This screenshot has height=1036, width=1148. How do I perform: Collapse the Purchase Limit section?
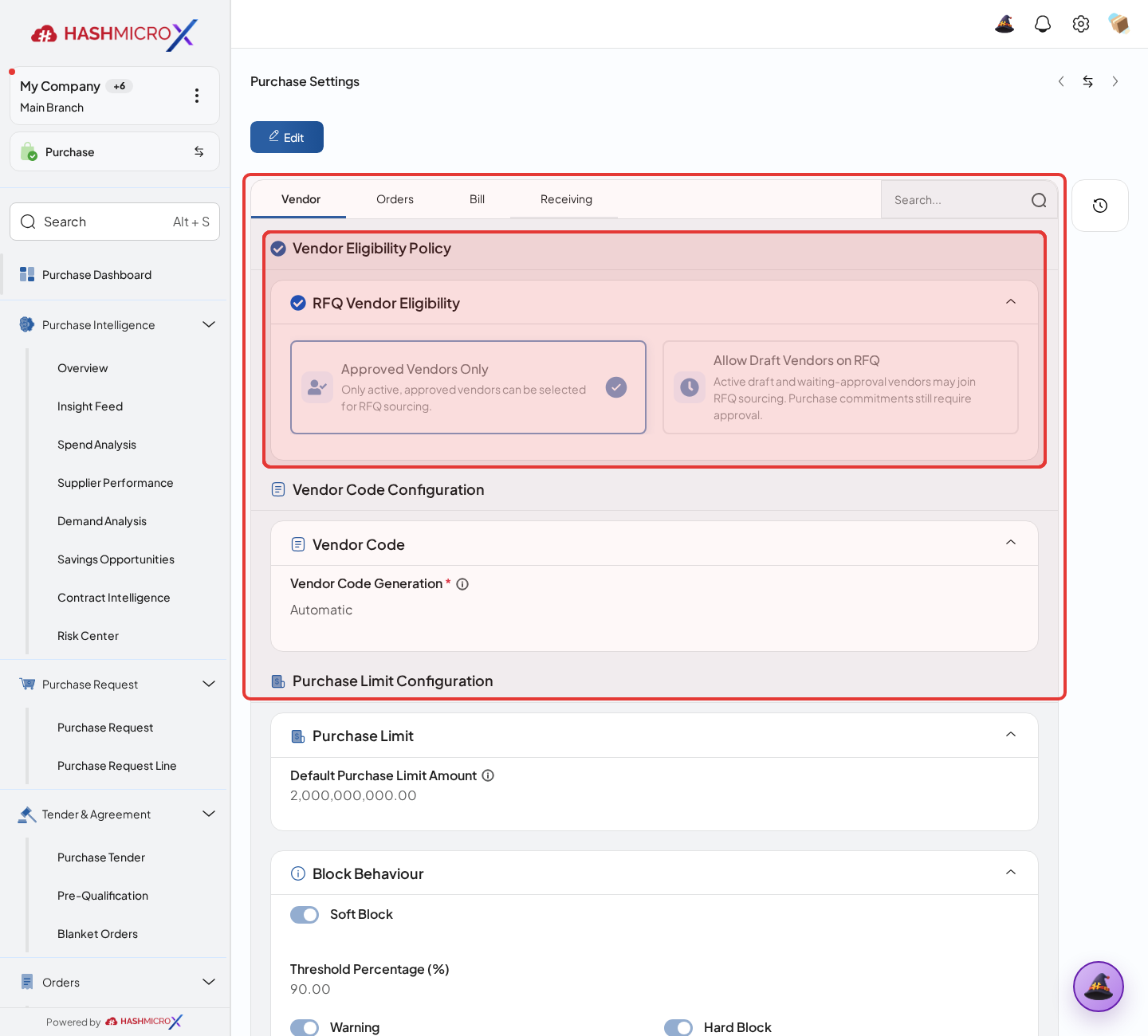[x=1011, y=735]
